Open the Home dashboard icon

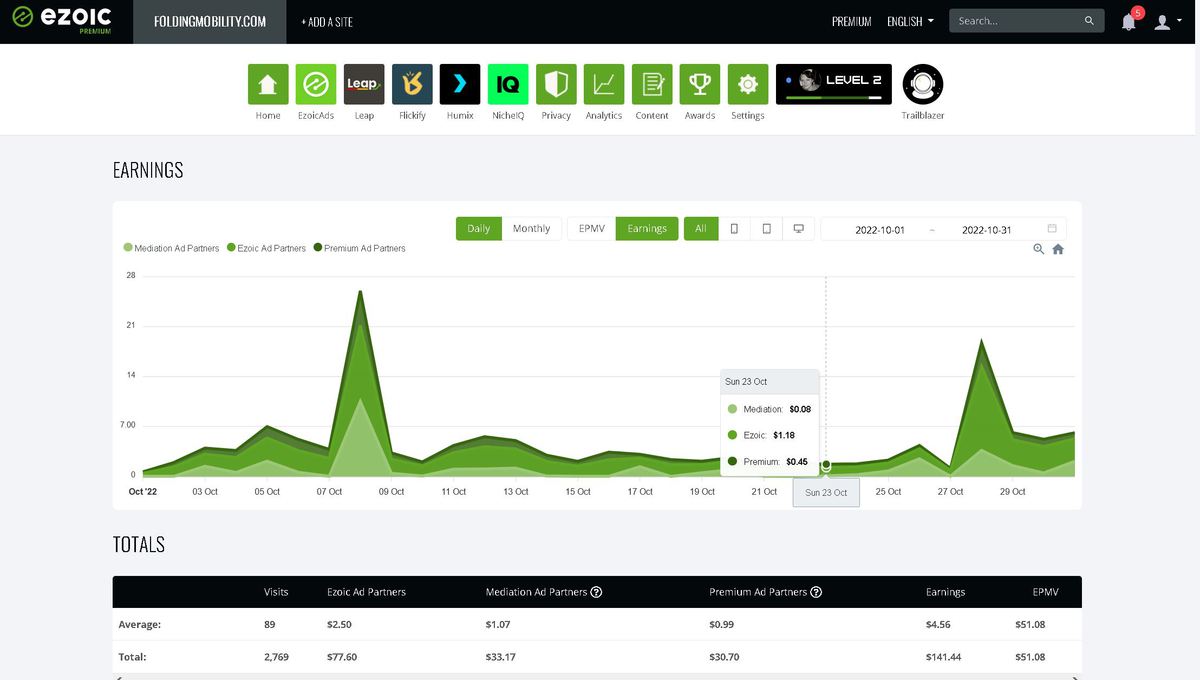coord(268,84)
